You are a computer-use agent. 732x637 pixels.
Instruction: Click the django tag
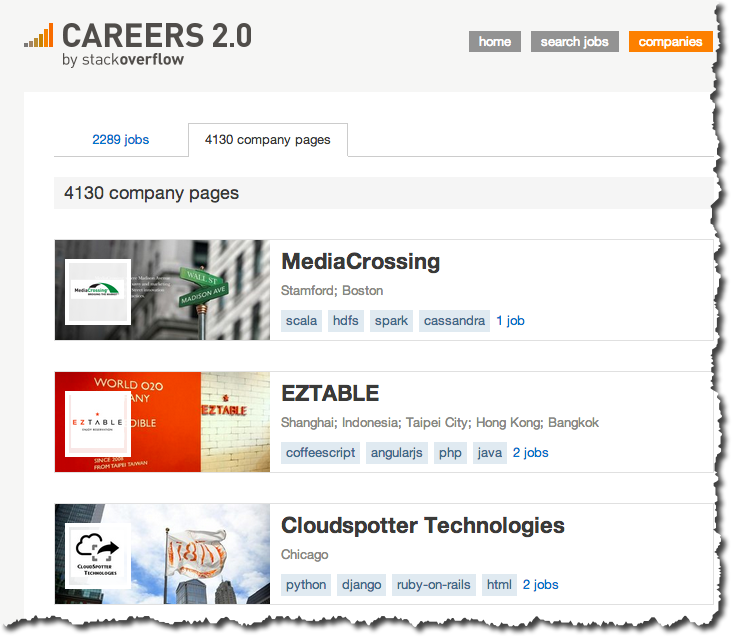361,585
